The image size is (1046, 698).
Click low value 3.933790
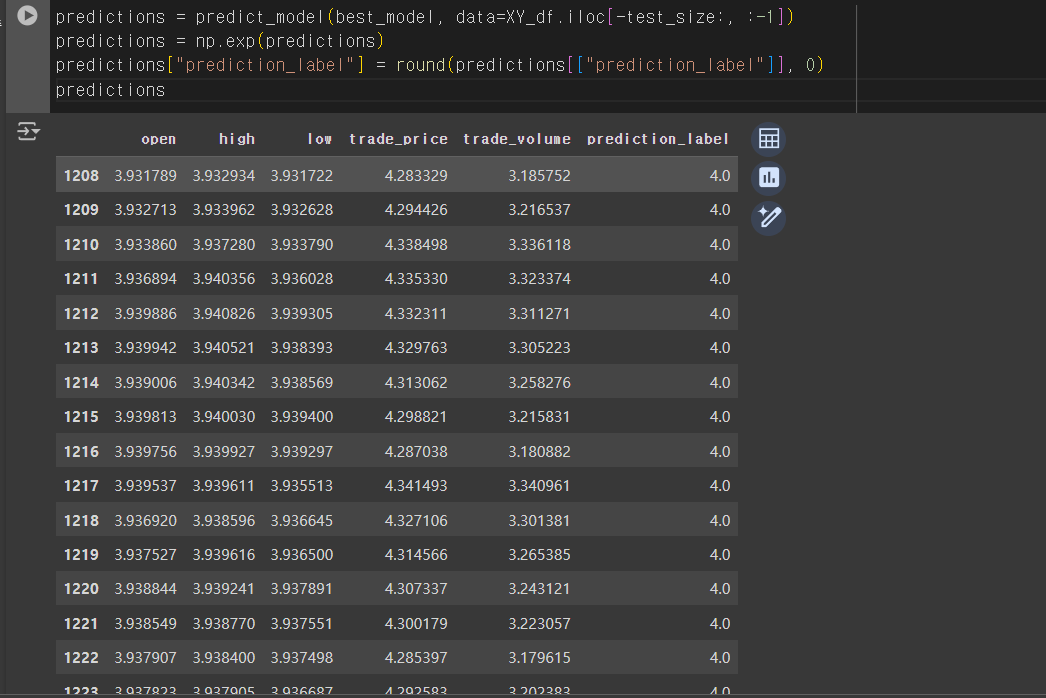[x=302, y=245]
